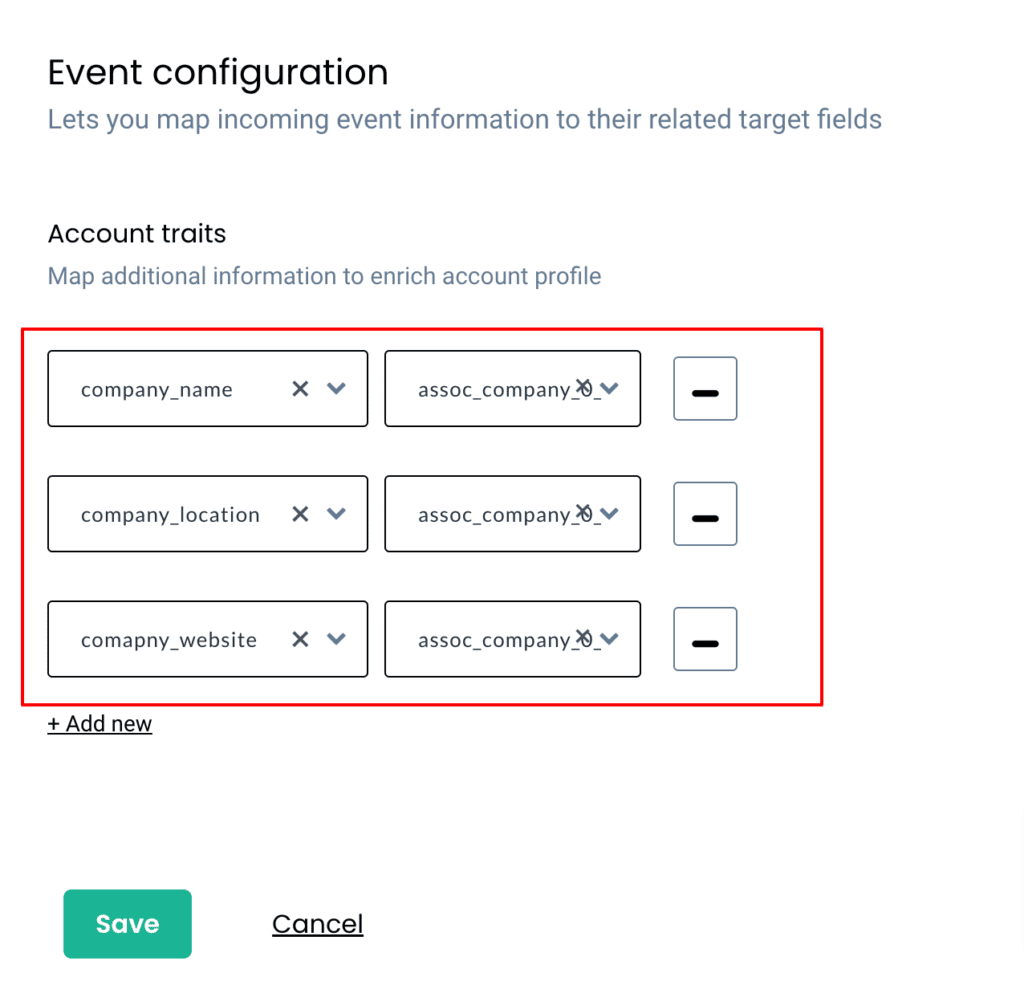
Task: Expand the company_name dropdown chevron
Action: [x=336, y=389]
